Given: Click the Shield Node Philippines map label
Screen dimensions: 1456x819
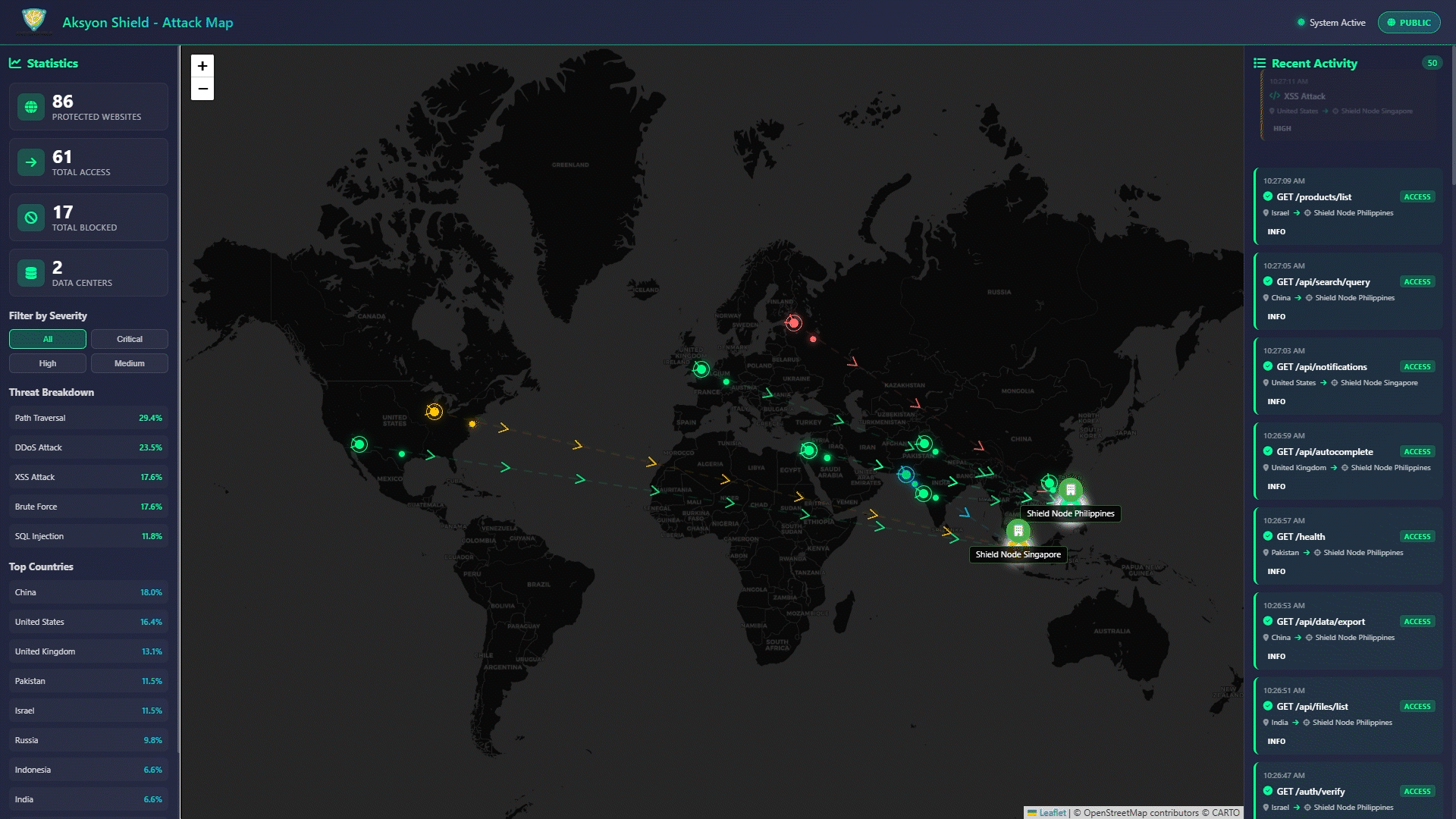Looking at the screenshot, I should click(x=1071, y=513).
